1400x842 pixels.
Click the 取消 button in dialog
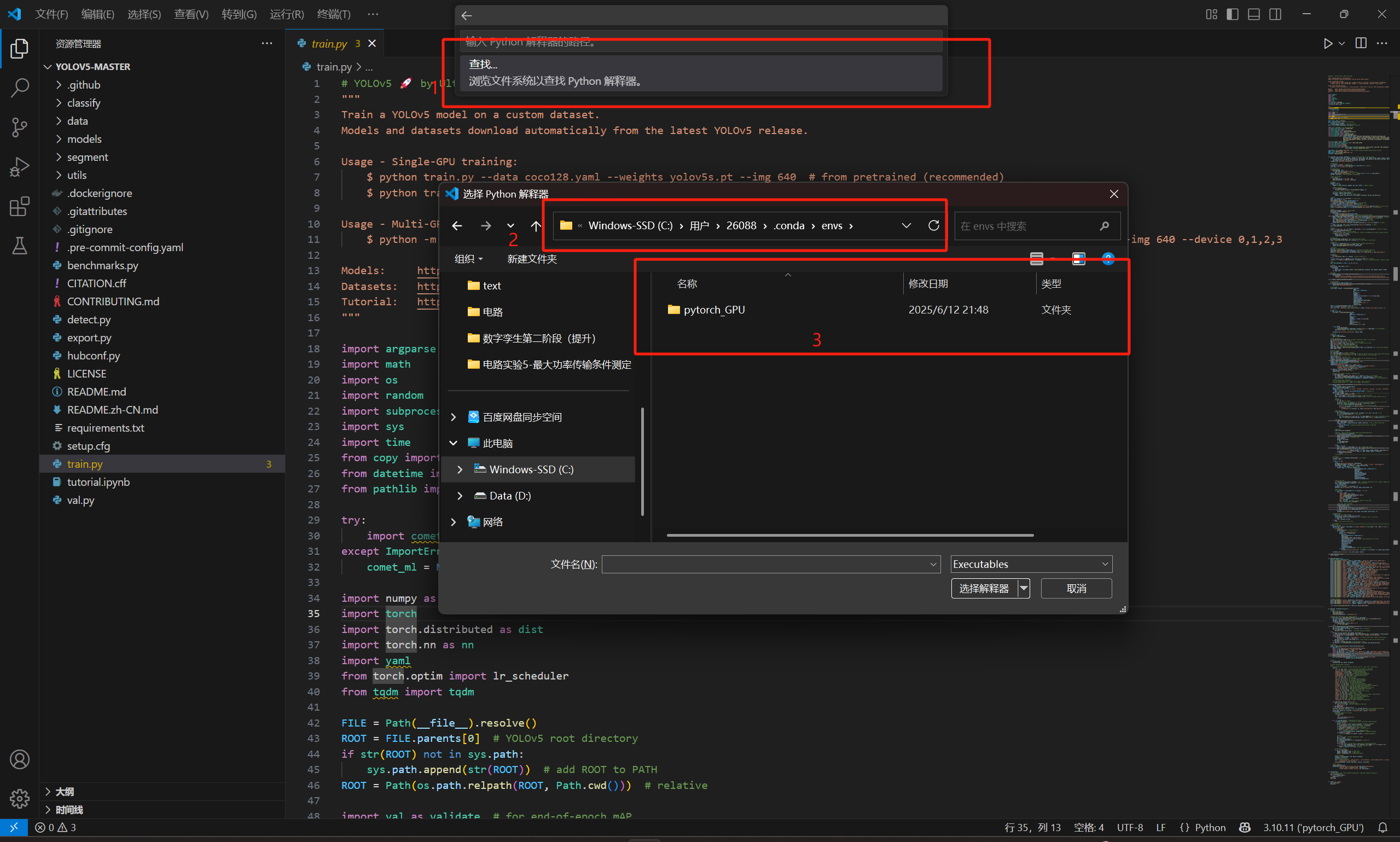click(x=1076, y=588)
